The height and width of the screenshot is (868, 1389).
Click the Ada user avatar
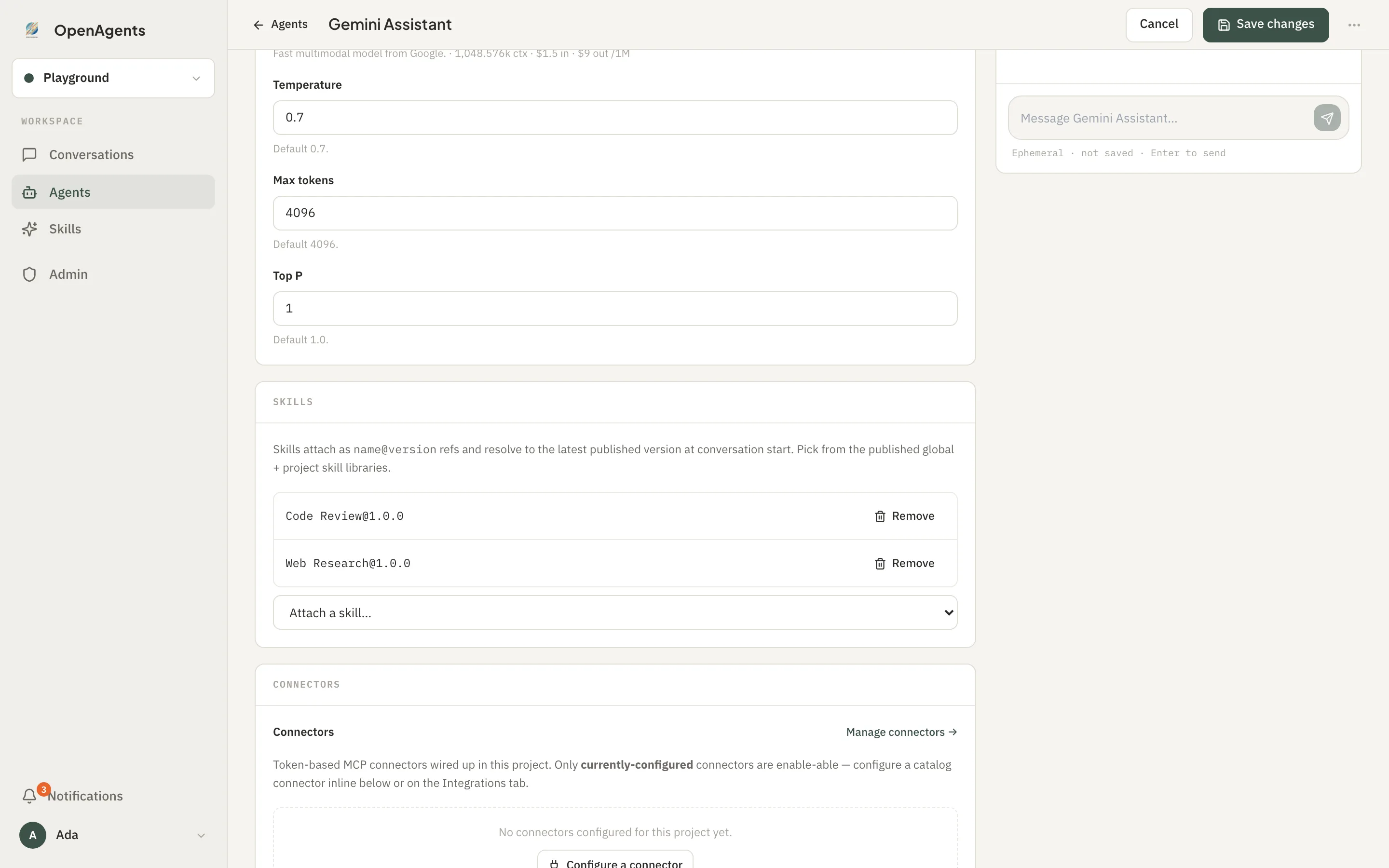[x=33, y=835]
